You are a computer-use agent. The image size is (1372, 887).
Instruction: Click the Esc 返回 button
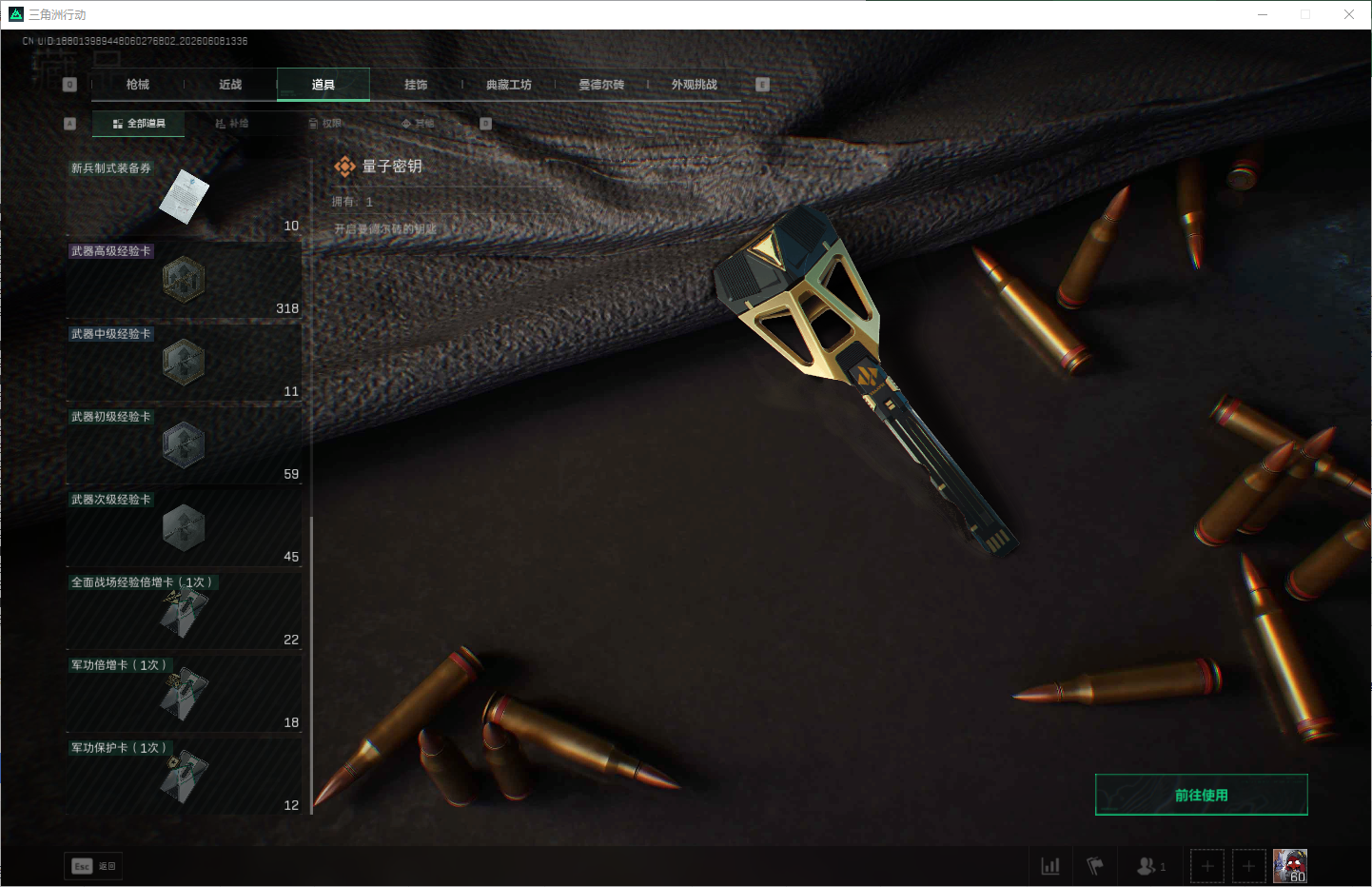93,866
